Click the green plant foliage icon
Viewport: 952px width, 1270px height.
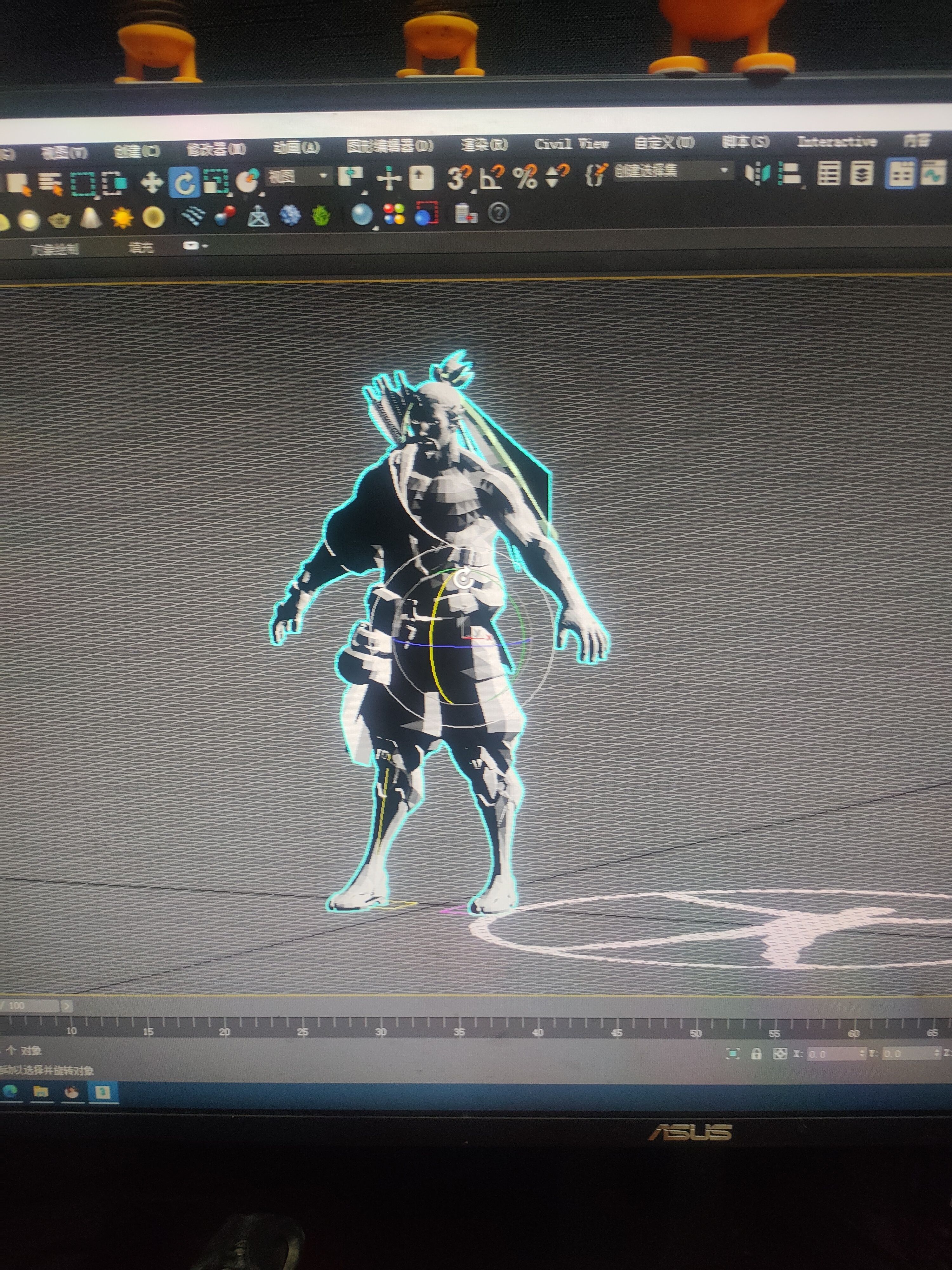(321, 215)
